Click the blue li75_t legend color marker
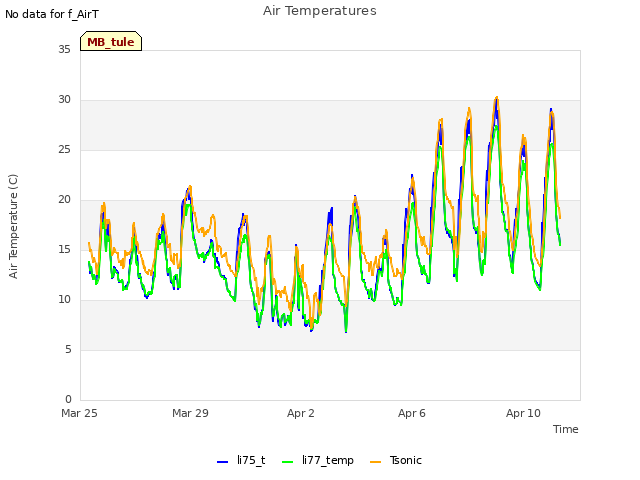 222,462
